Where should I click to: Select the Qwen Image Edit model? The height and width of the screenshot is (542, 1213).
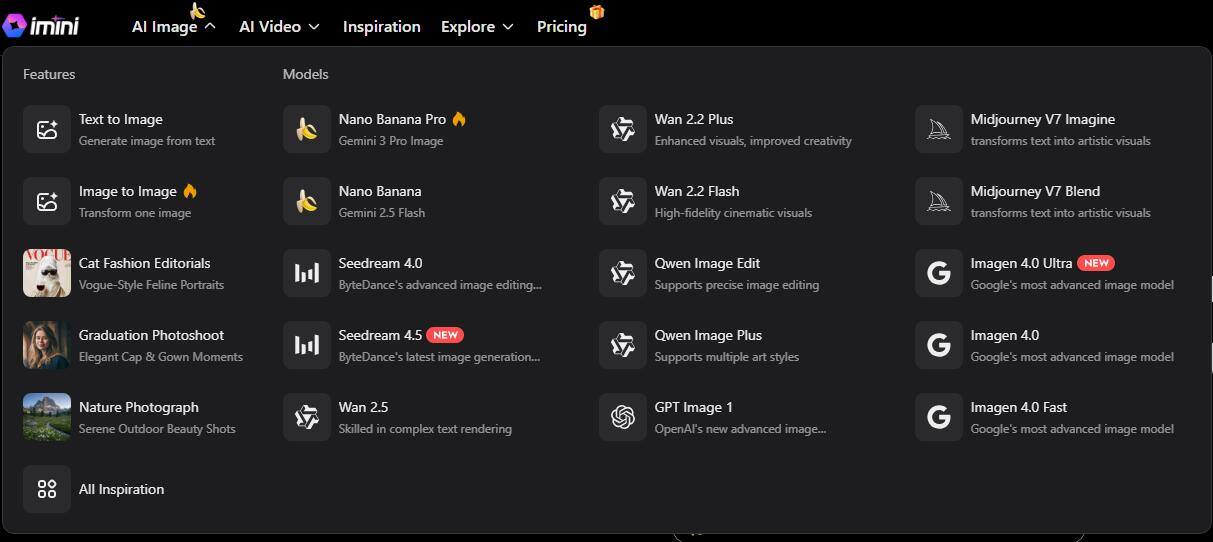707,264
